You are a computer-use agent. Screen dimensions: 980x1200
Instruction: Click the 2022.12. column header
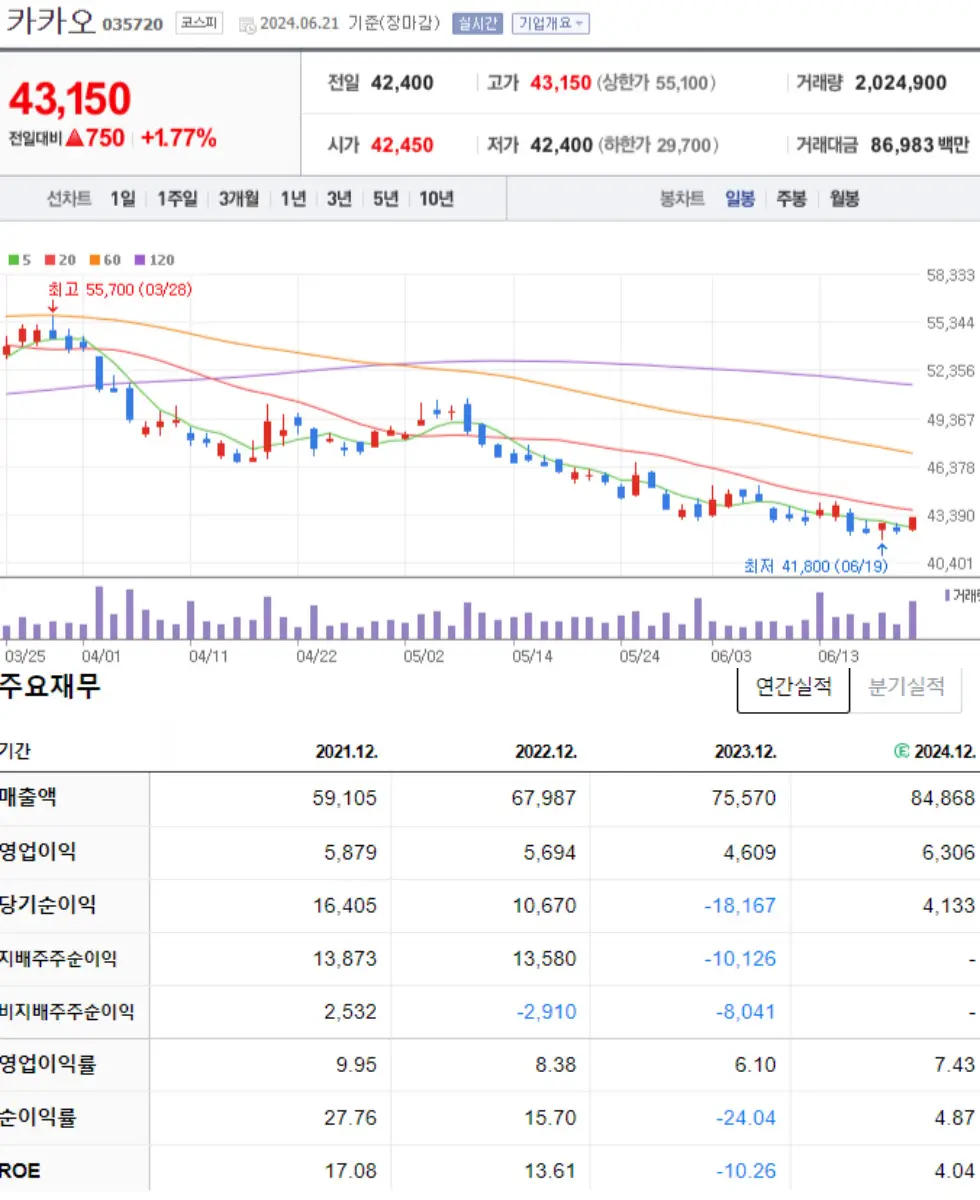click(545, 752)
